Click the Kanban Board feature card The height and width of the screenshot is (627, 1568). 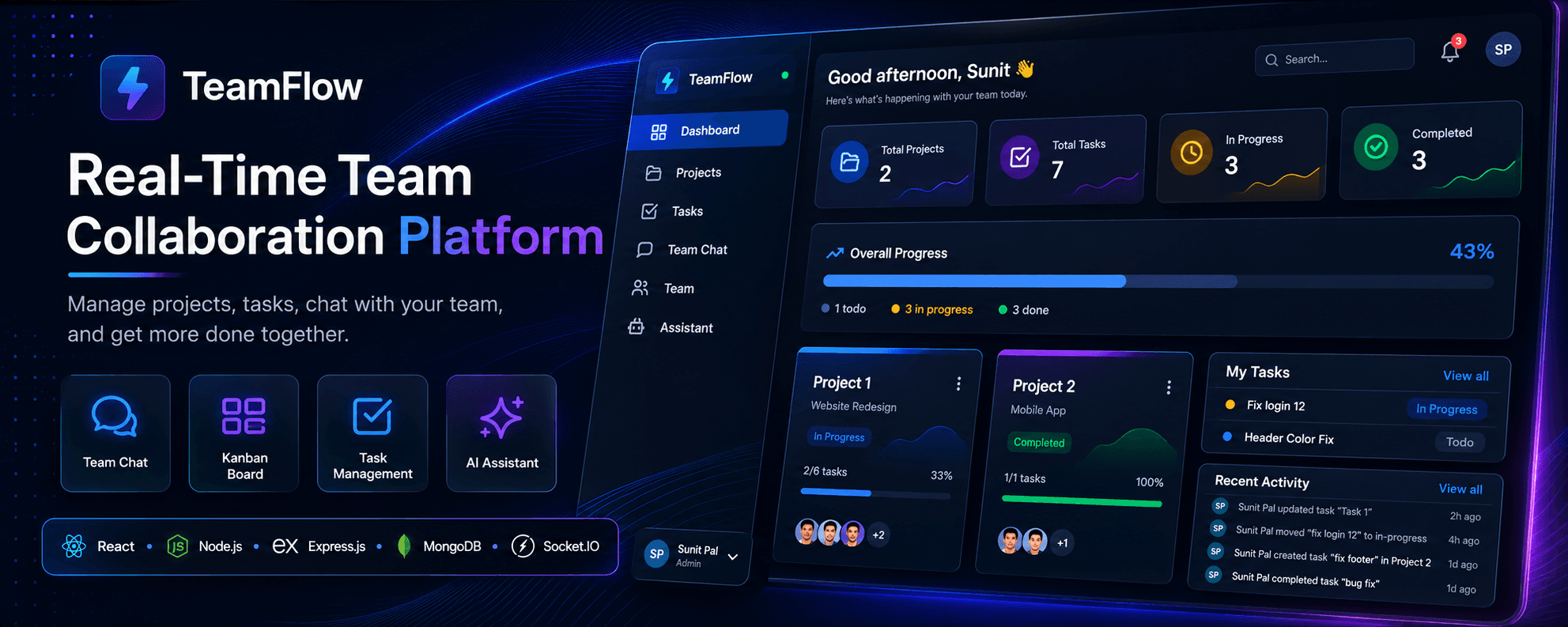tap(244, 433)
